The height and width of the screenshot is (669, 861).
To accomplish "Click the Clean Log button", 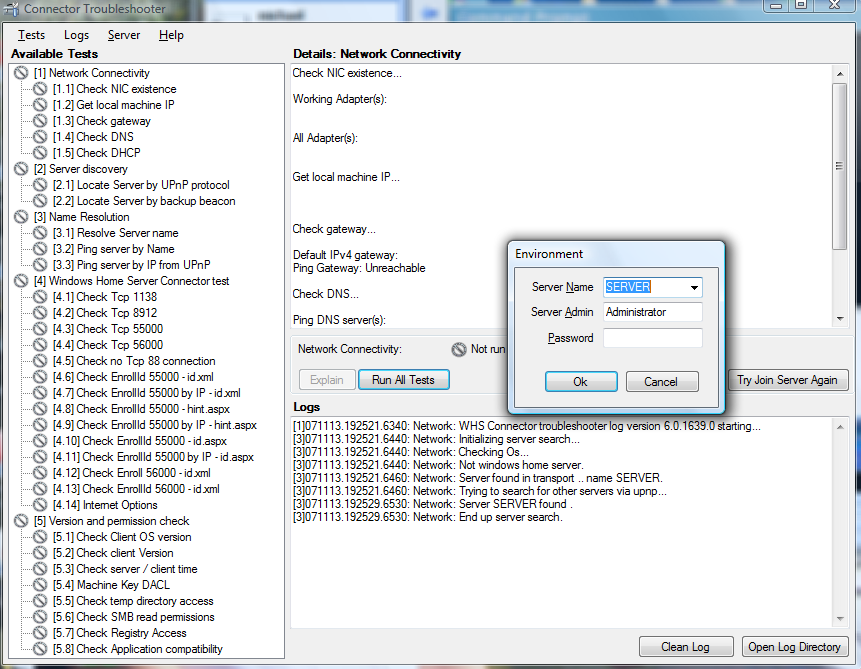I will [x=686, y=647].
